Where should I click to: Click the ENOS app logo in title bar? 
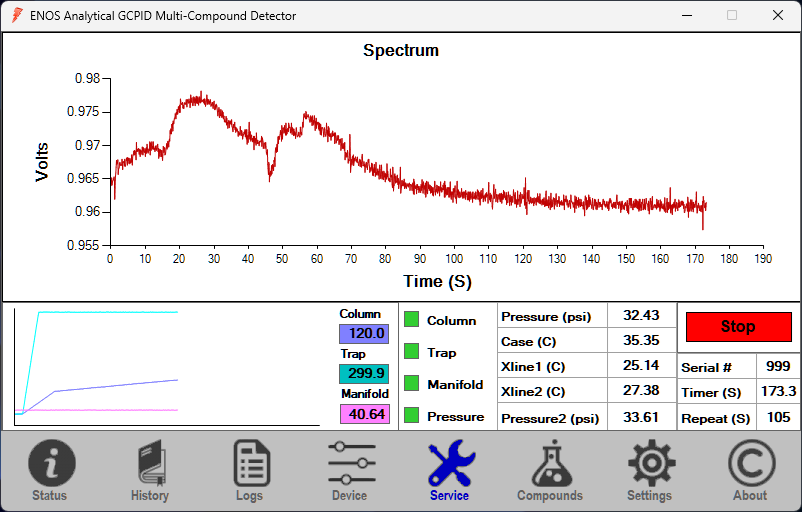pos(17,16)
